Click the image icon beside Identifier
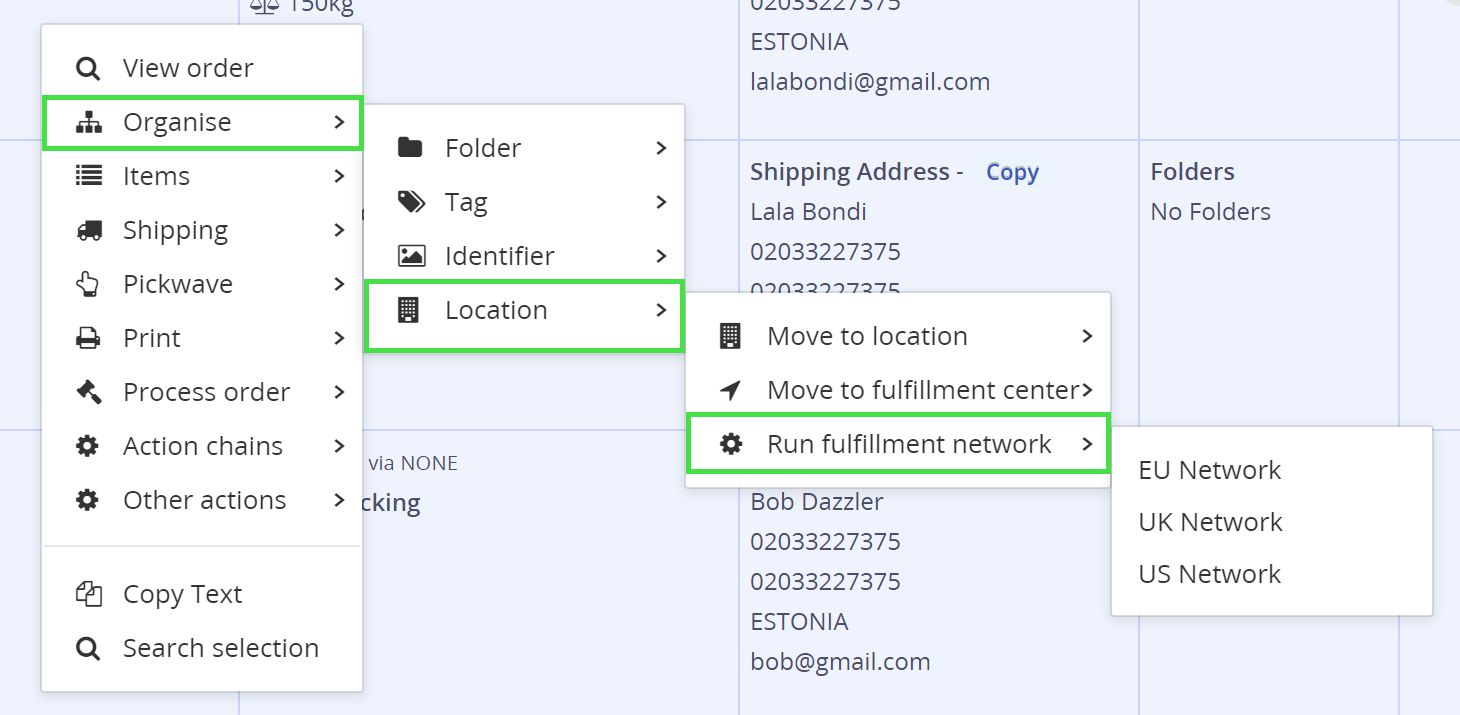The width and height of the screenshot is (1460, 715). 410,256
